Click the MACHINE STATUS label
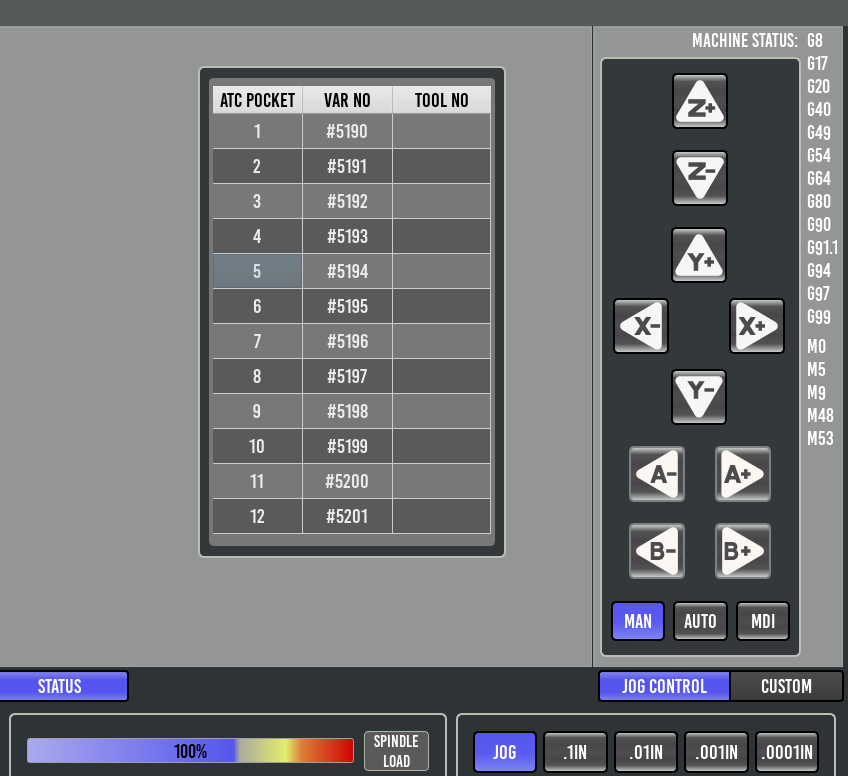The width and height of the screenshot is (848, 776). [x=745, y=41]
